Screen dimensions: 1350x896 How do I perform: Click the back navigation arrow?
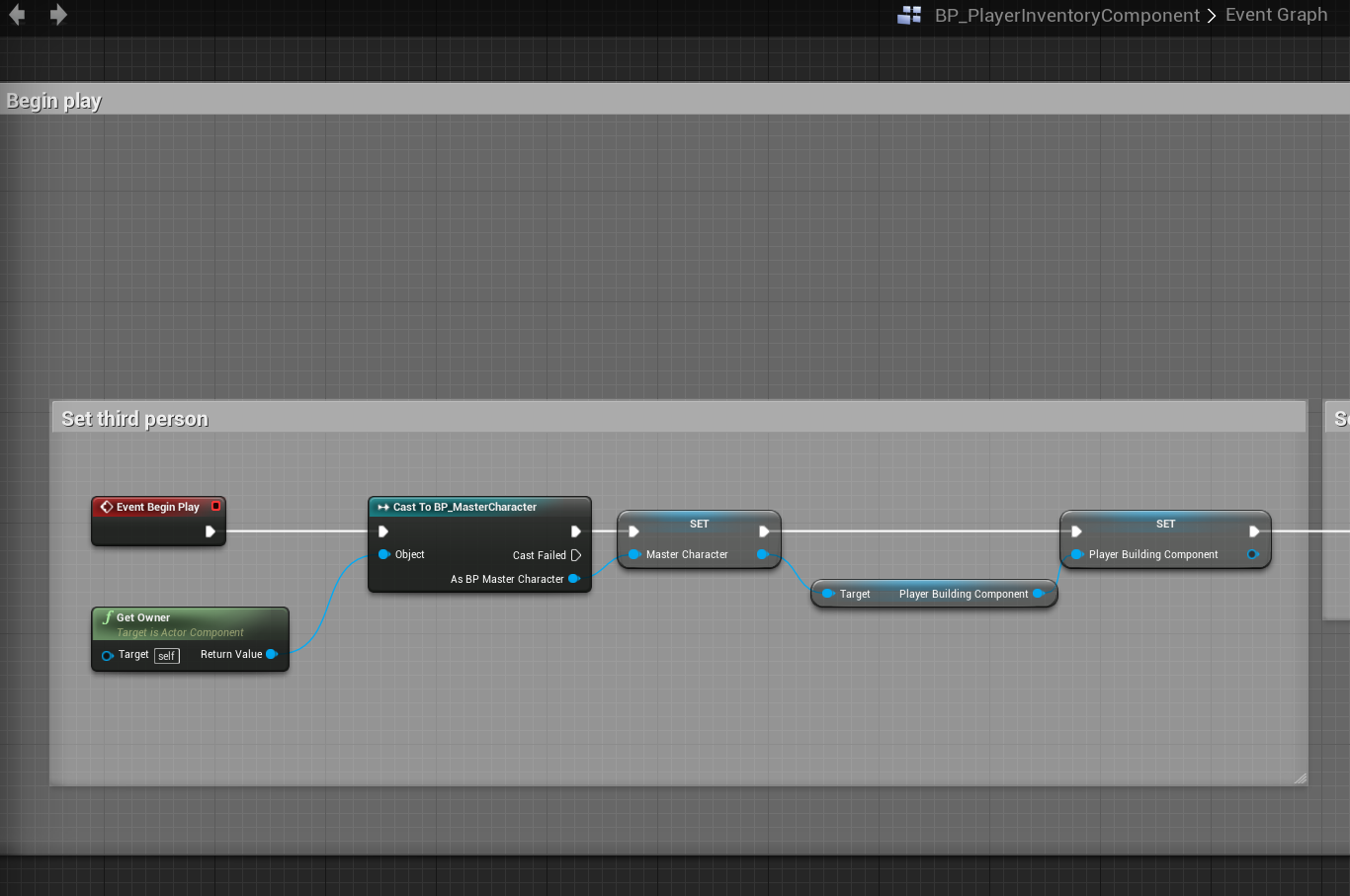[x=17, y=15]
